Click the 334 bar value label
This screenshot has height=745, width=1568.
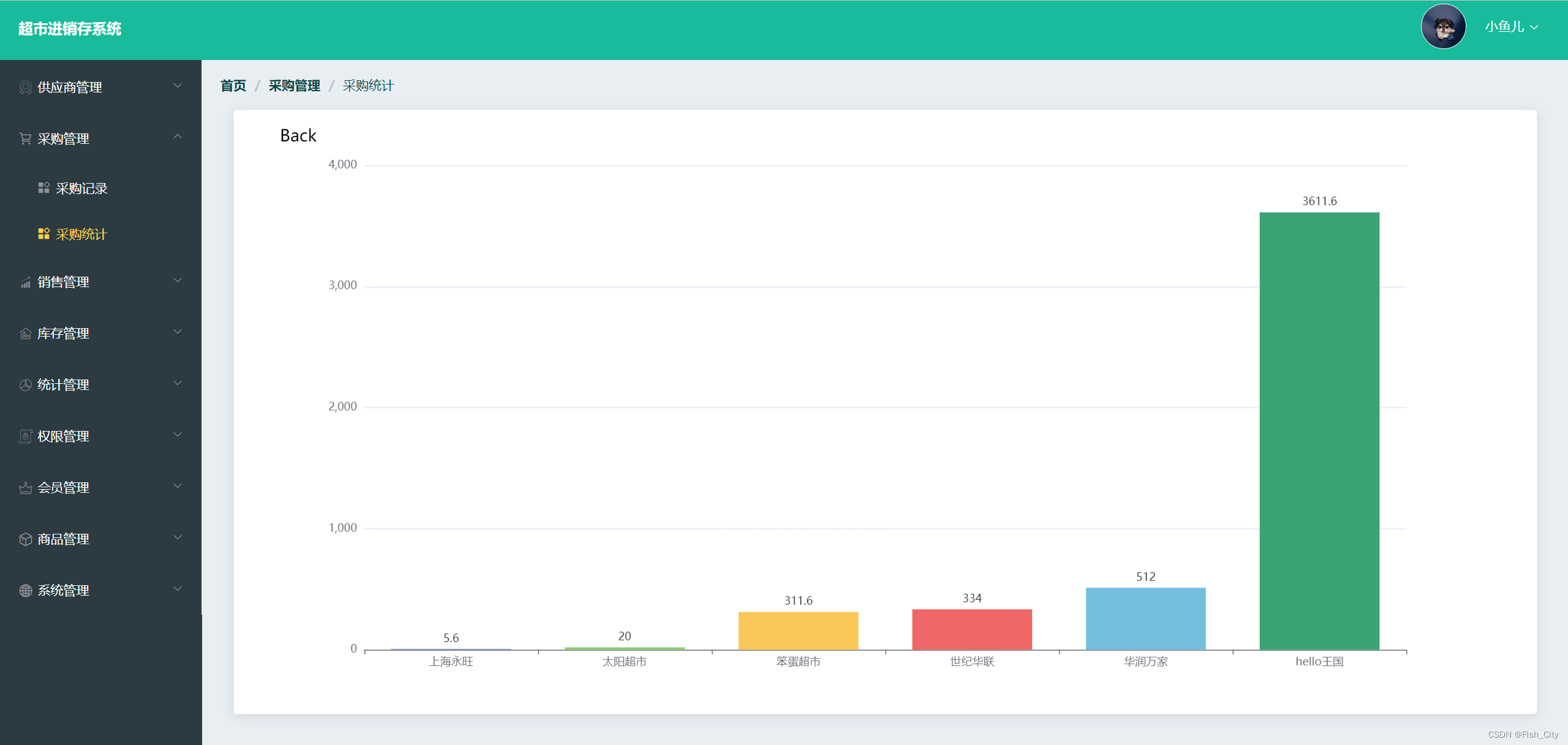pyautogui.click(x=972, y=598)
